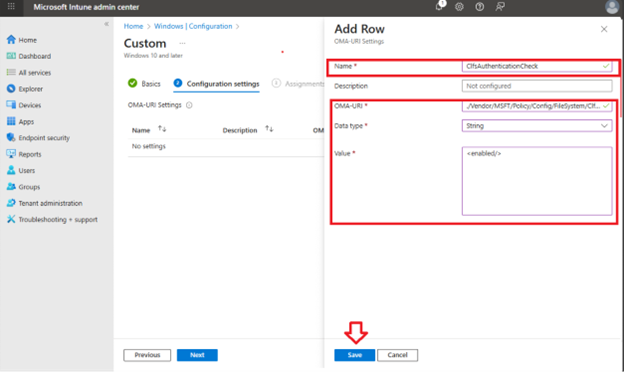Click the OMA-URI input field
Viewport: 624px width, 372px height.
pyautogui.click(x=537, y=106)
